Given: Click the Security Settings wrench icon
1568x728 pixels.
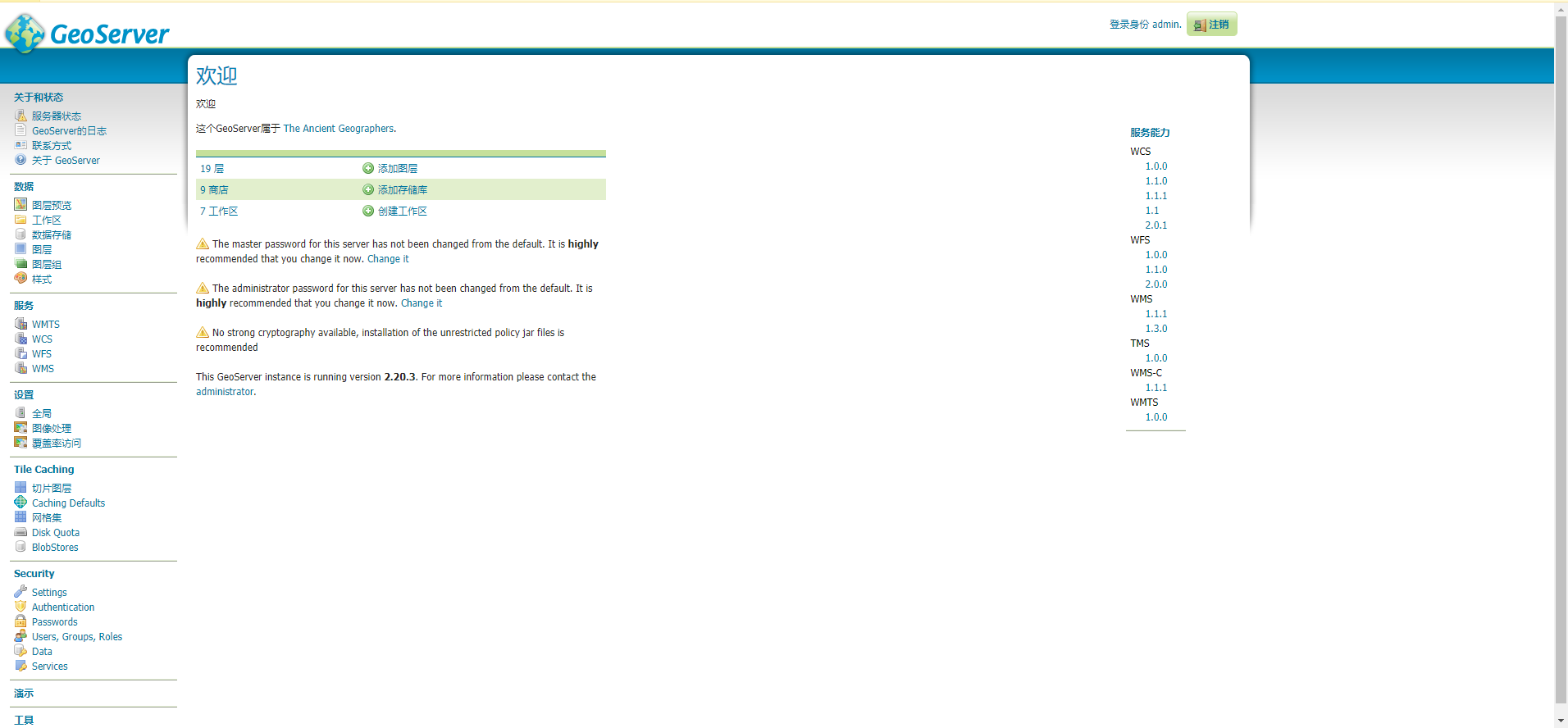Looking at the screenshot, I should 21,592.
